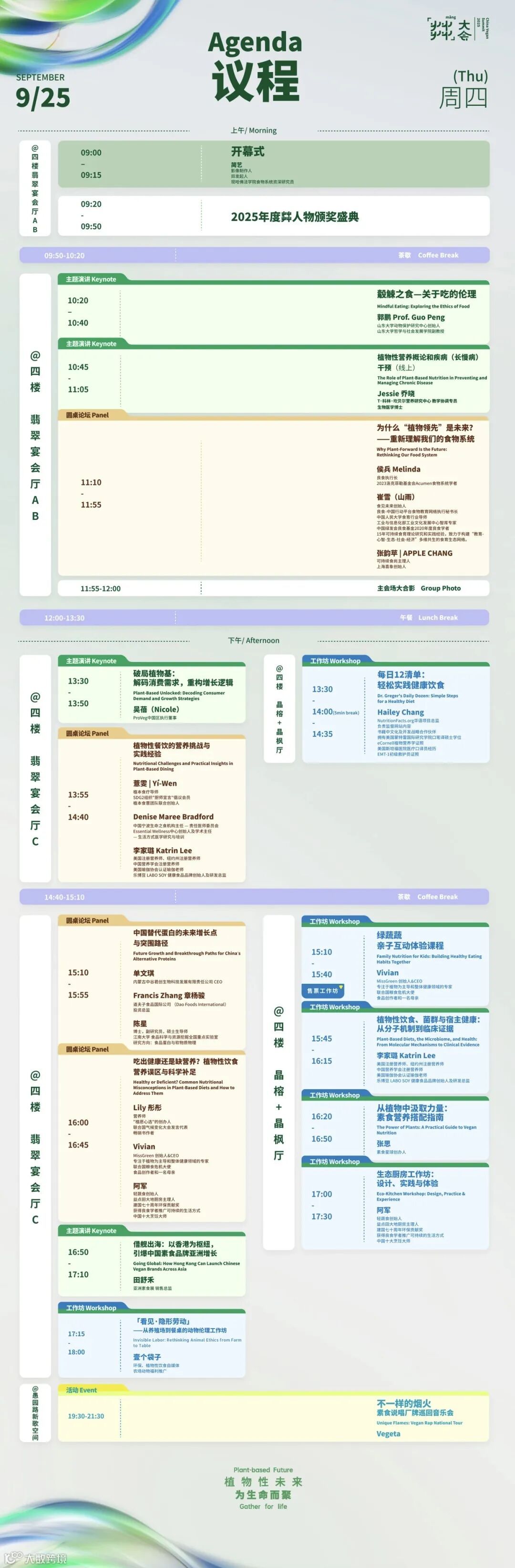The height and width of the screenshot is (1568, 515).
Task: Click the '议程' title
Action: coord(256,80)
